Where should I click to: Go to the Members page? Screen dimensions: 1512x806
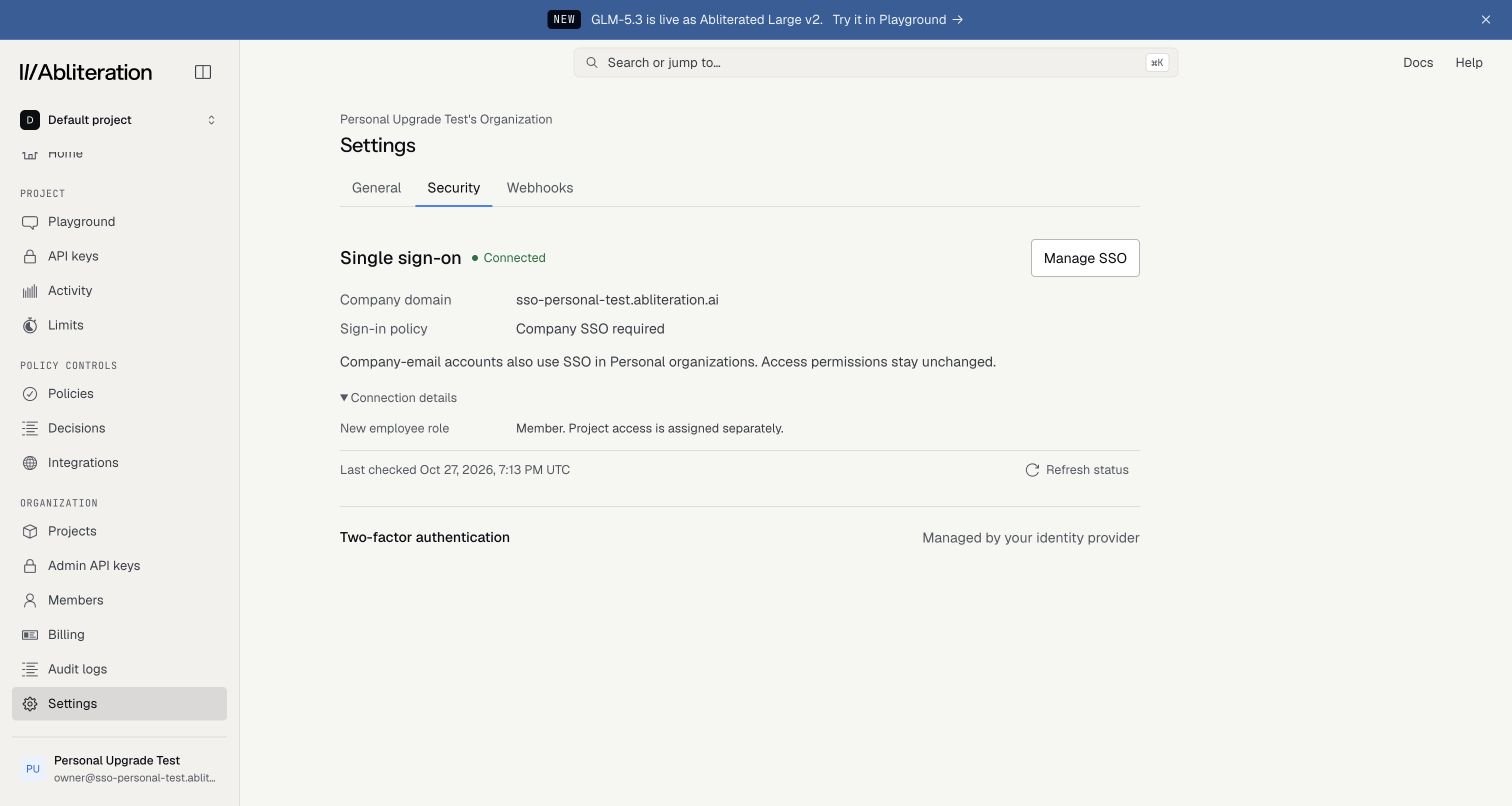click(x=119, y=600)
